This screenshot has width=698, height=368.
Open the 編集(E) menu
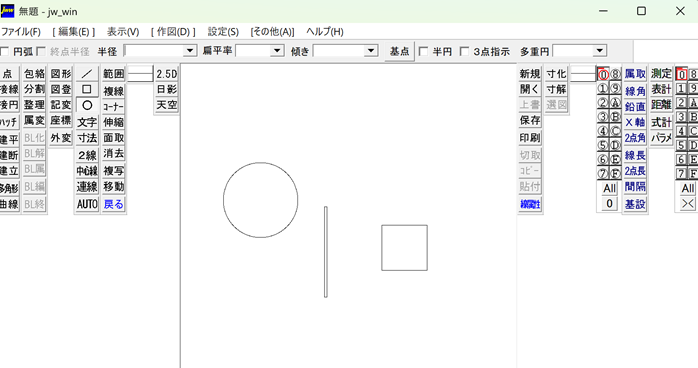coord(74,32)
